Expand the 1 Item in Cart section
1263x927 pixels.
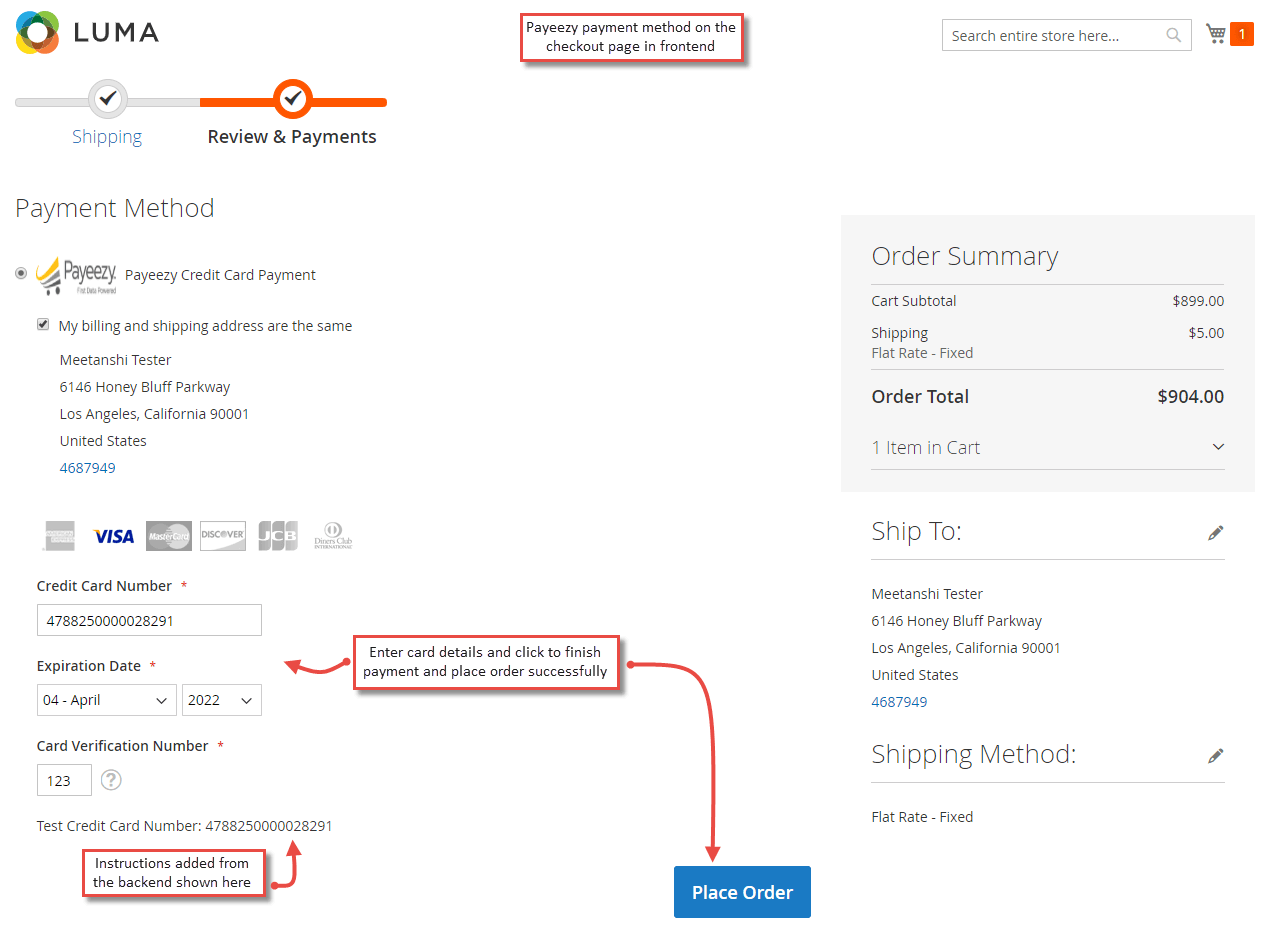click(x=1048, y=447)
